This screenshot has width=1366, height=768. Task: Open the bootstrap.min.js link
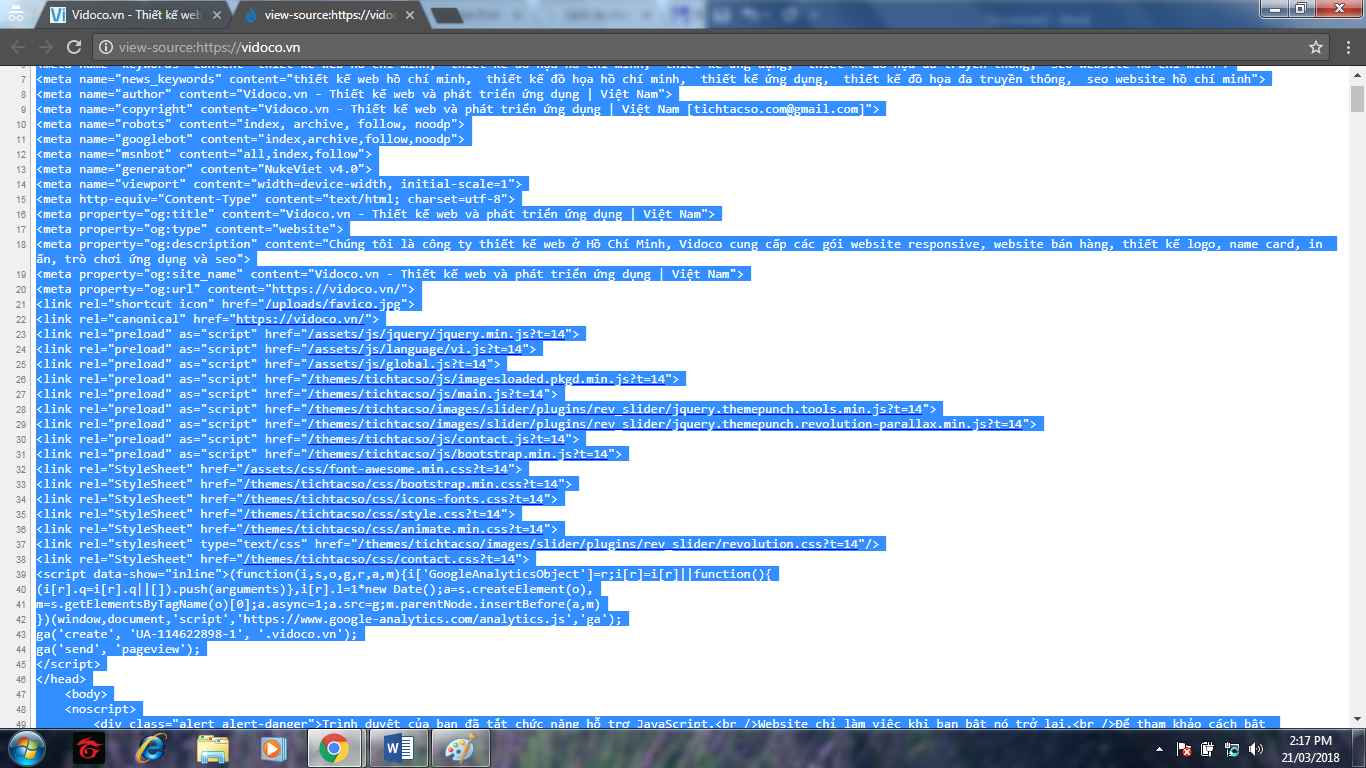460,454
